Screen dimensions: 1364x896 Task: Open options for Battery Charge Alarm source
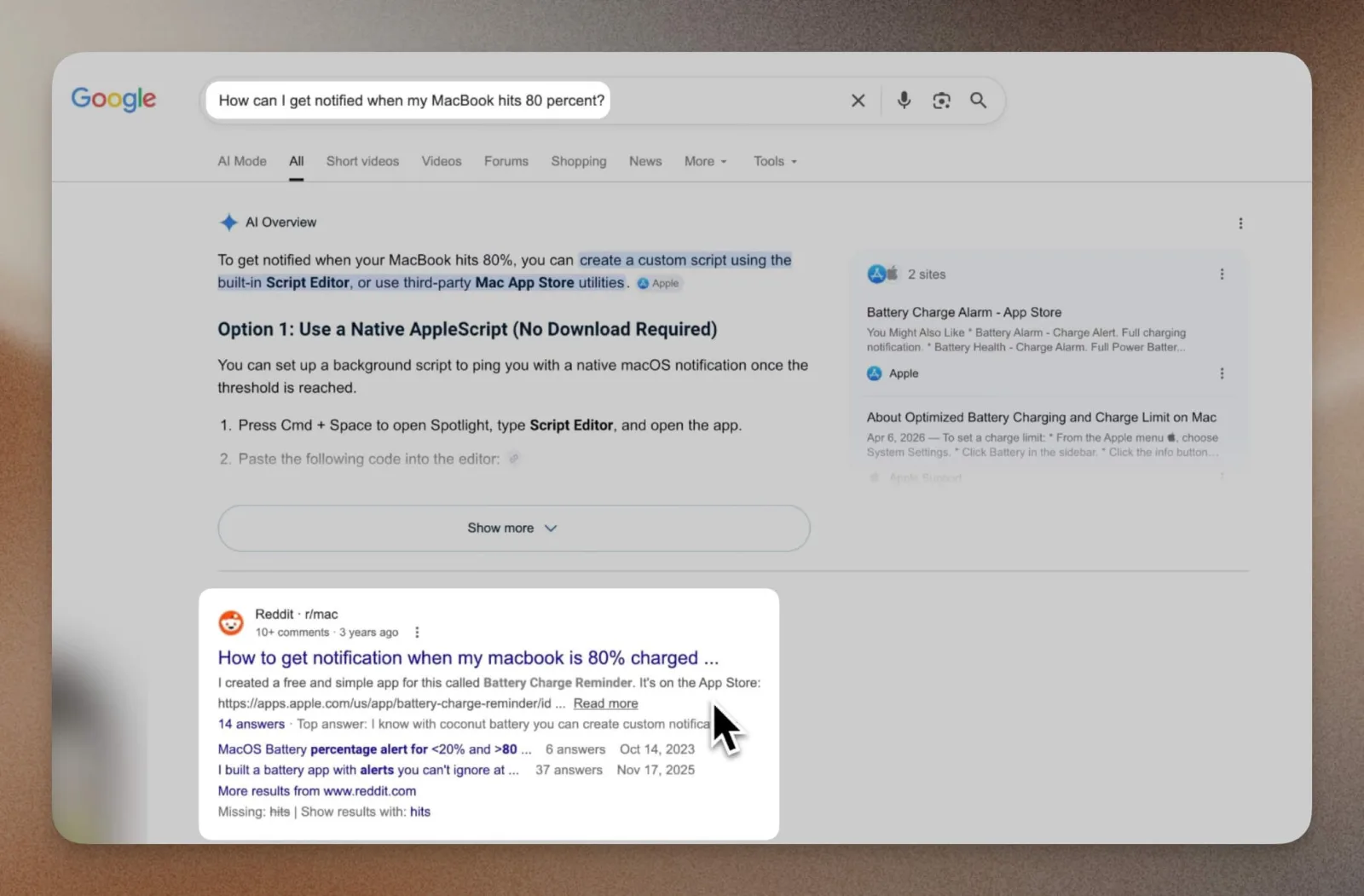(x=1222, y=373)
